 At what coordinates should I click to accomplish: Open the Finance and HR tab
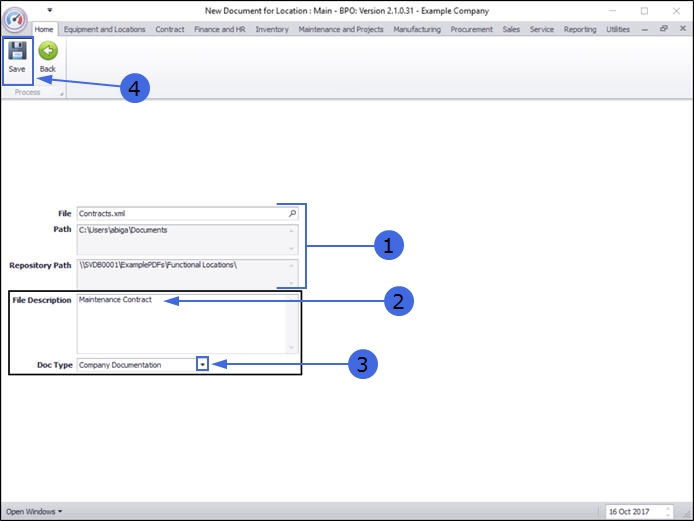[220, 29]
